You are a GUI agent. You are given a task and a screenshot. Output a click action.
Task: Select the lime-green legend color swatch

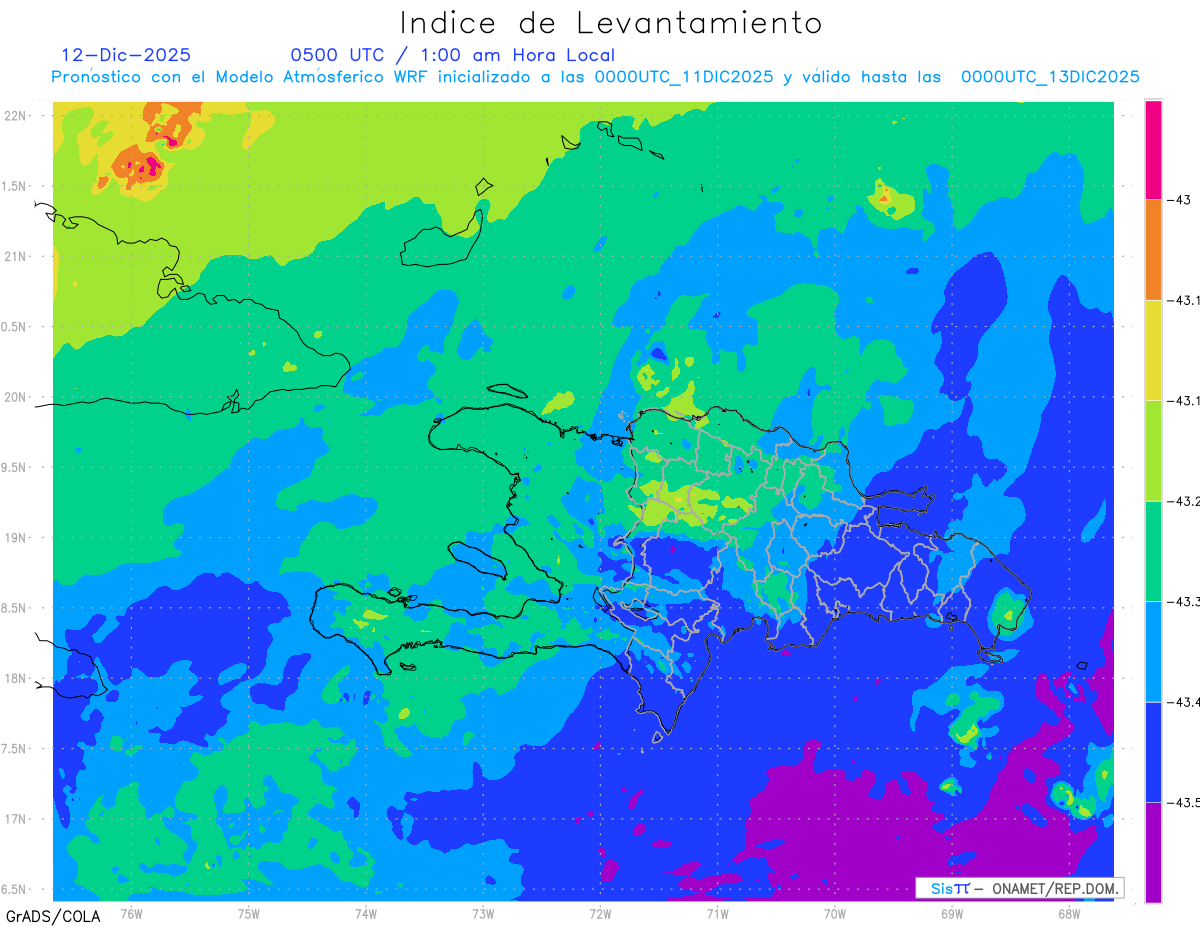[x=1153, y=451]
